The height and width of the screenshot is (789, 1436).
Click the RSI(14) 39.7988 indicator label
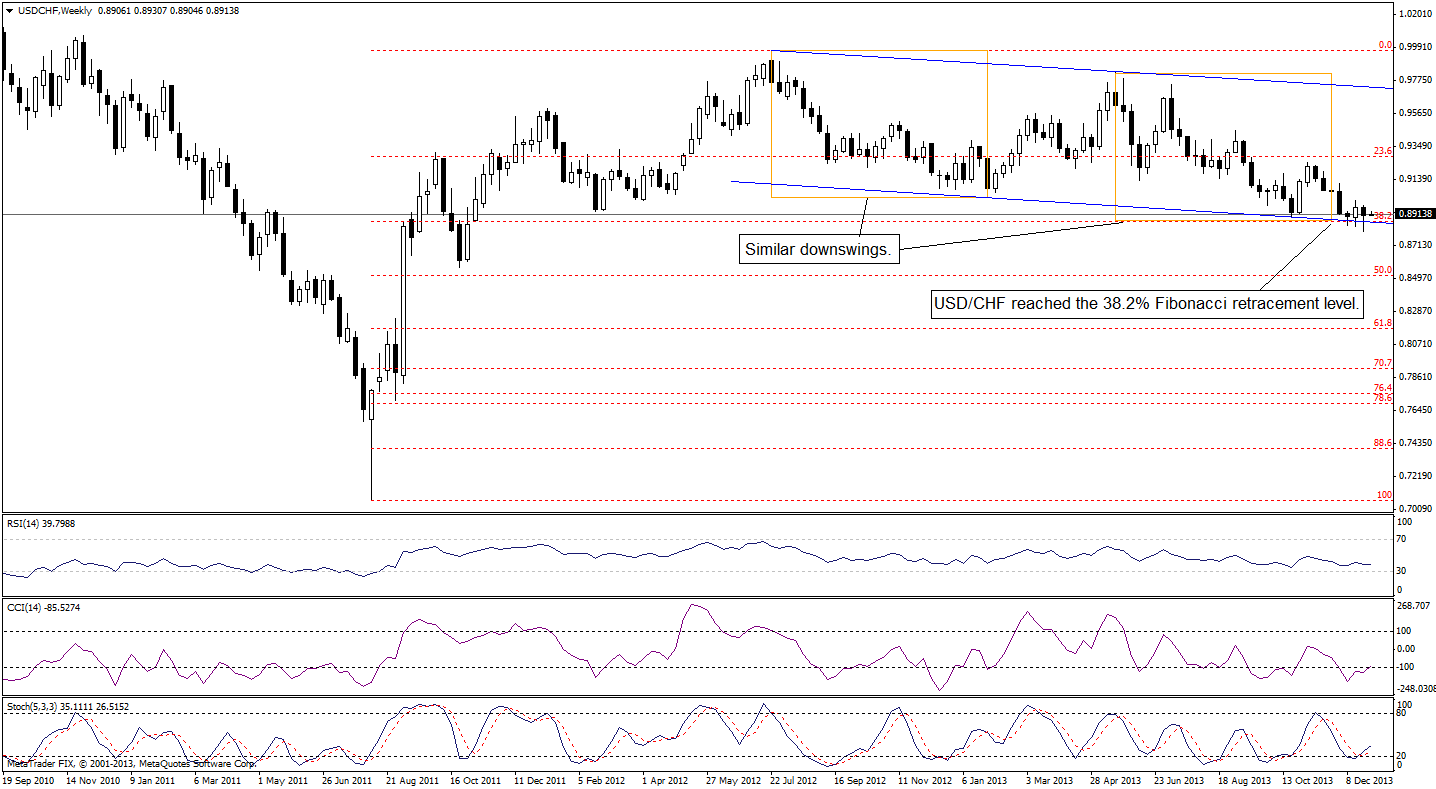(40, 524)
